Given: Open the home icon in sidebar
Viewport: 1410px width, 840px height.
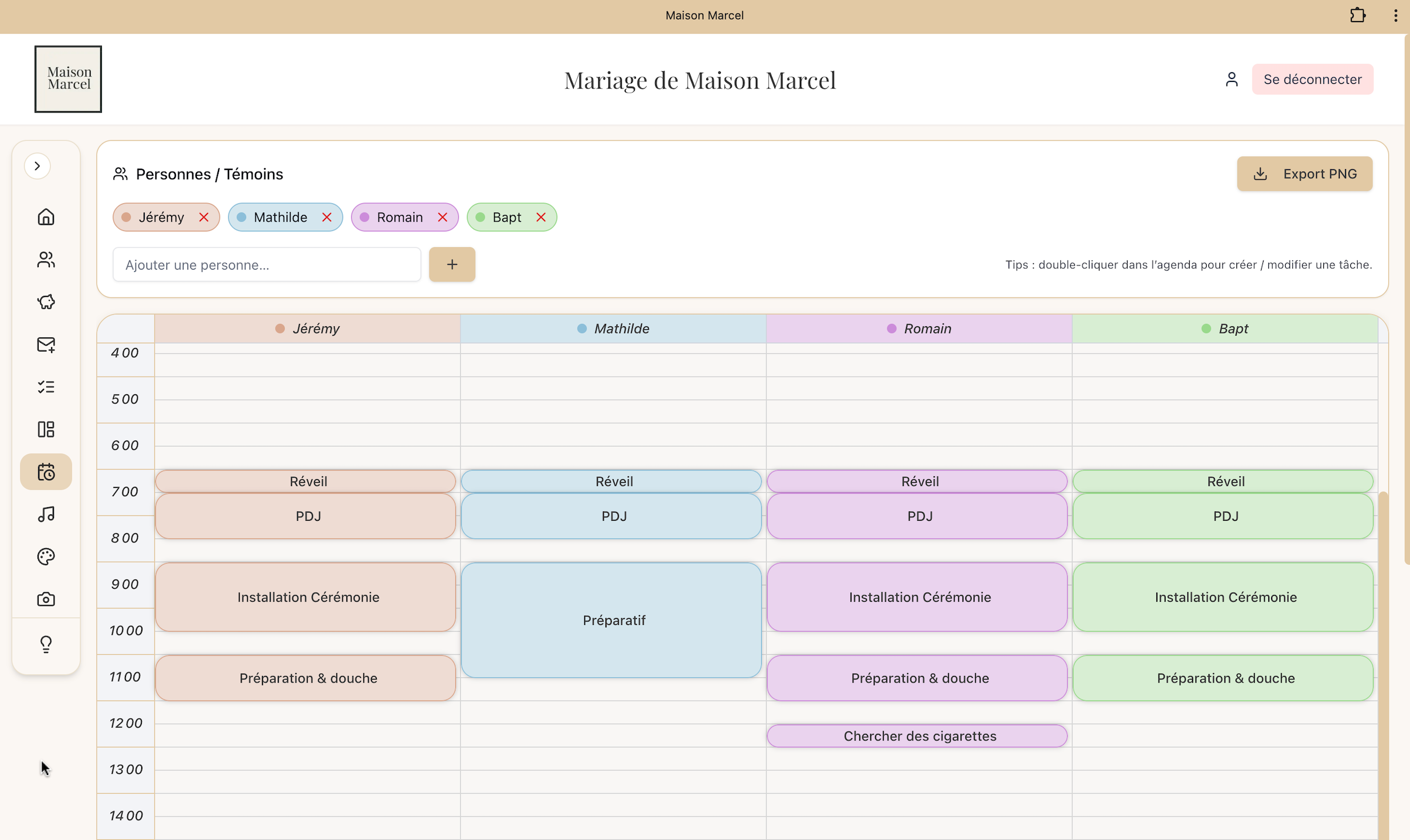Looking at the screenshot, I should tap(46, 217).
